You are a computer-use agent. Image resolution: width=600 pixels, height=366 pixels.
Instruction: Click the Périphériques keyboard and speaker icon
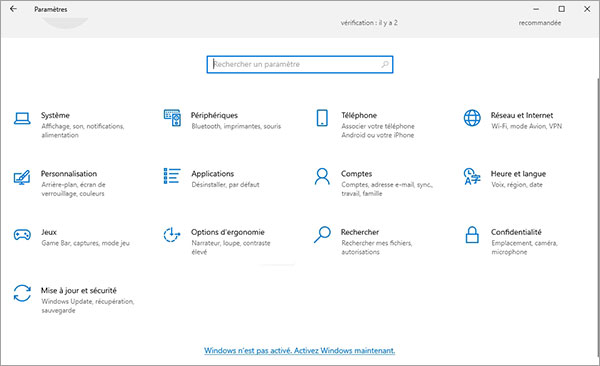click(172, 118)
